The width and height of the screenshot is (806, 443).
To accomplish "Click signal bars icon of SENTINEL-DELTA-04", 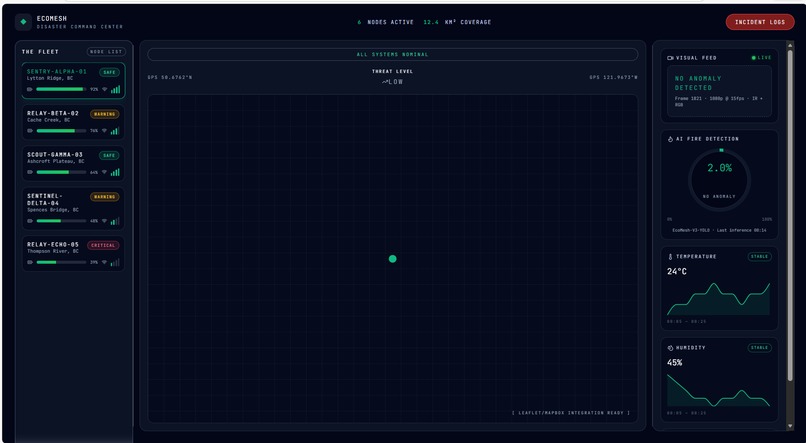I will [x=115, y=221].
